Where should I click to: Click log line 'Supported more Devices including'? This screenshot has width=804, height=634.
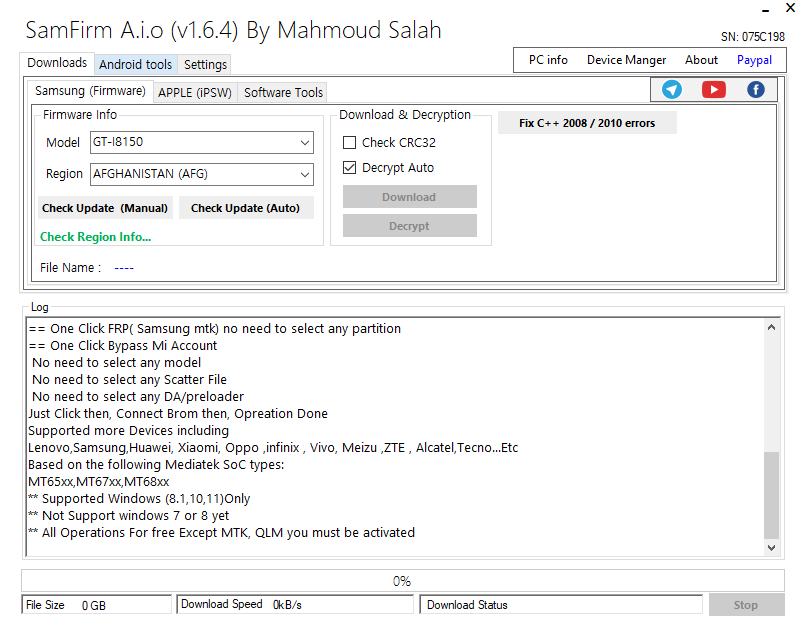(128, 430)
